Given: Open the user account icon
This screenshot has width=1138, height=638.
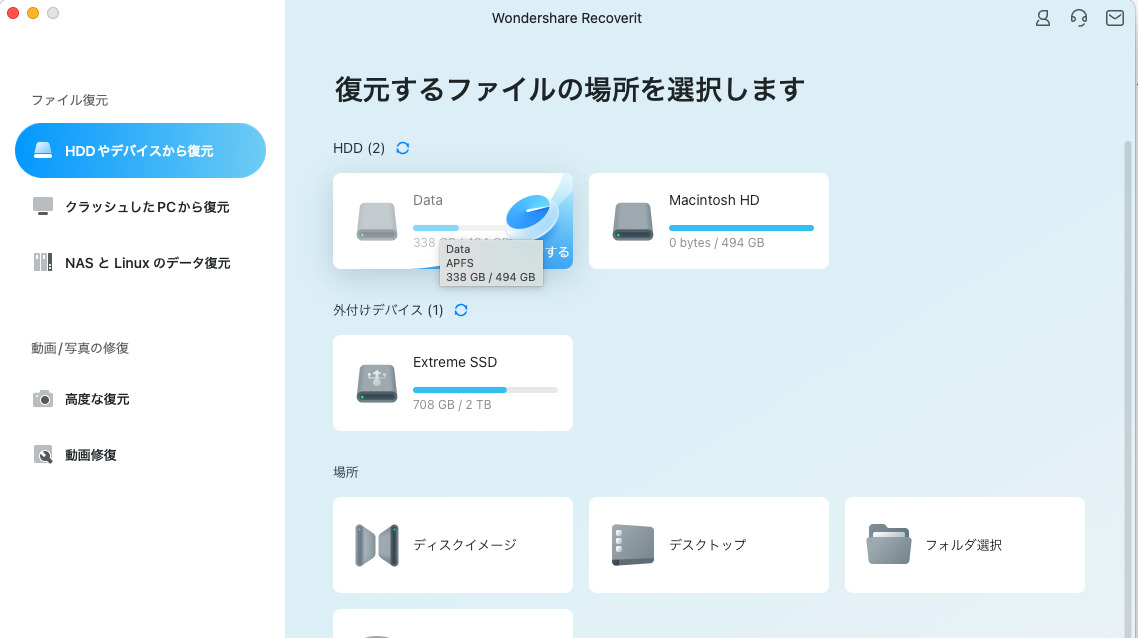Looking at the screenshot, I should tap(1042, 18).
